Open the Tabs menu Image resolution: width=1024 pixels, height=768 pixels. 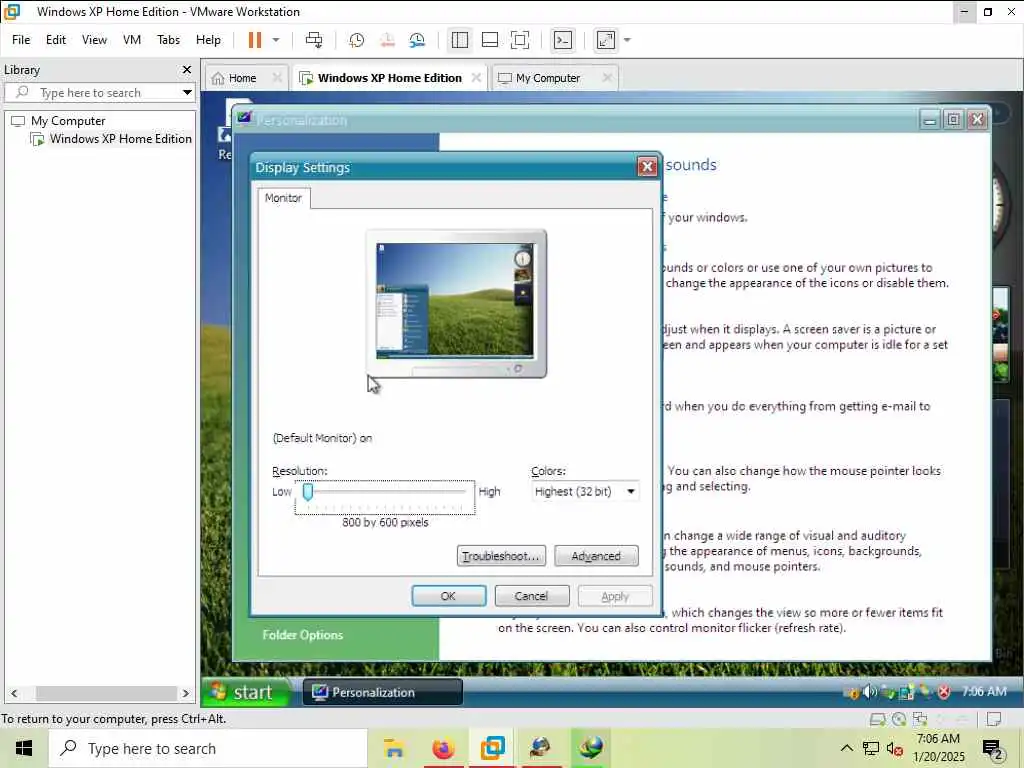point(168,40)
